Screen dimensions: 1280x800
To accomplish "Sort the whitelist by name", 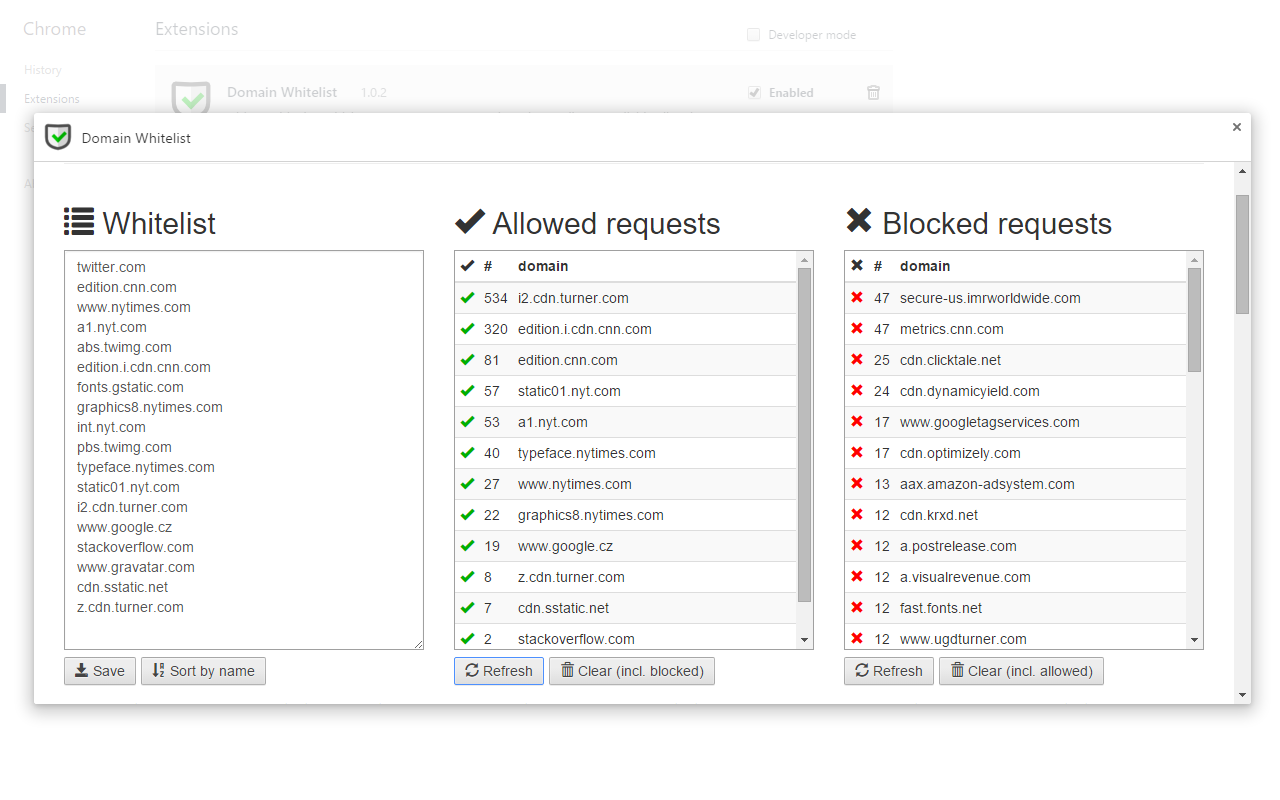I will click(203, 670).
